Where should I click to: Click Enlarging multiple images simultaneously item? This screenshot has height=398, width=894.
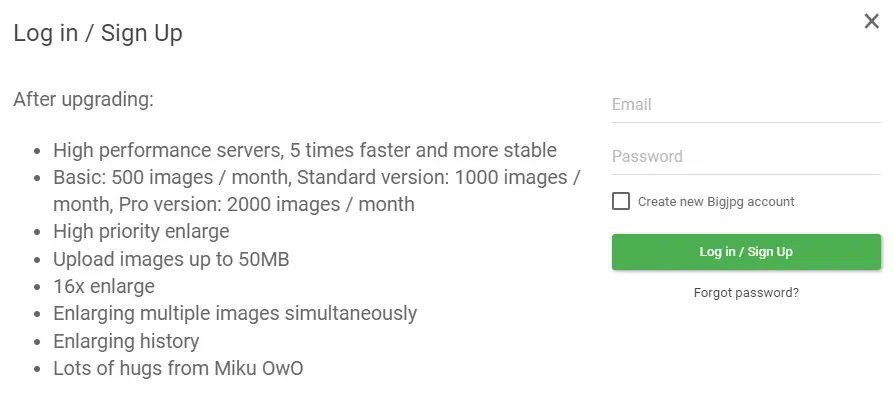[x=235, y=314]
